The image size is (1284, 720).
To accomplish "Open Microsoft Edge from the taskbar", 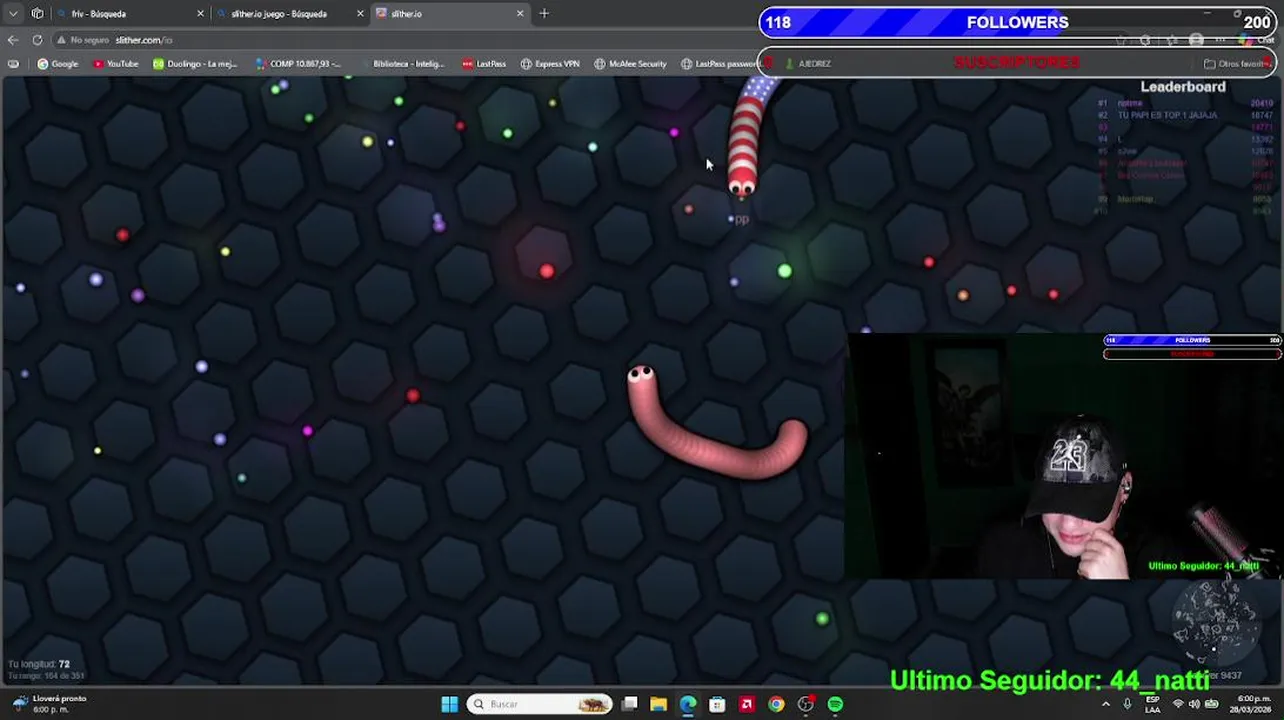I will (x=688, y=704).
